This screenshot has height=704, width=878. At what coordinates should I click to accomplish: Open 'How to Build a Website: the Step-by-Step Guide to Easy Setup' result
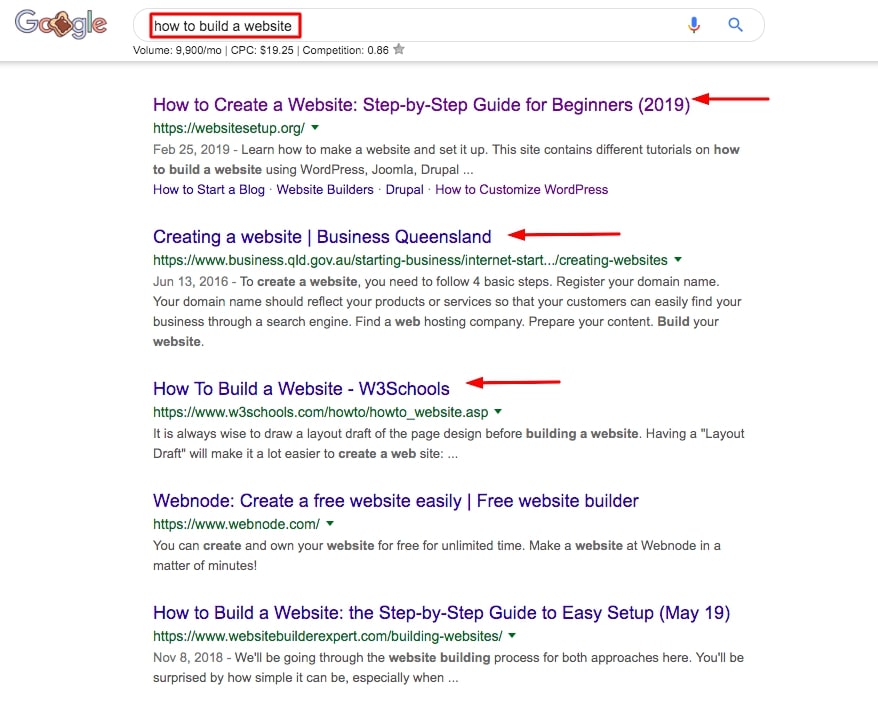coord(441,613)
